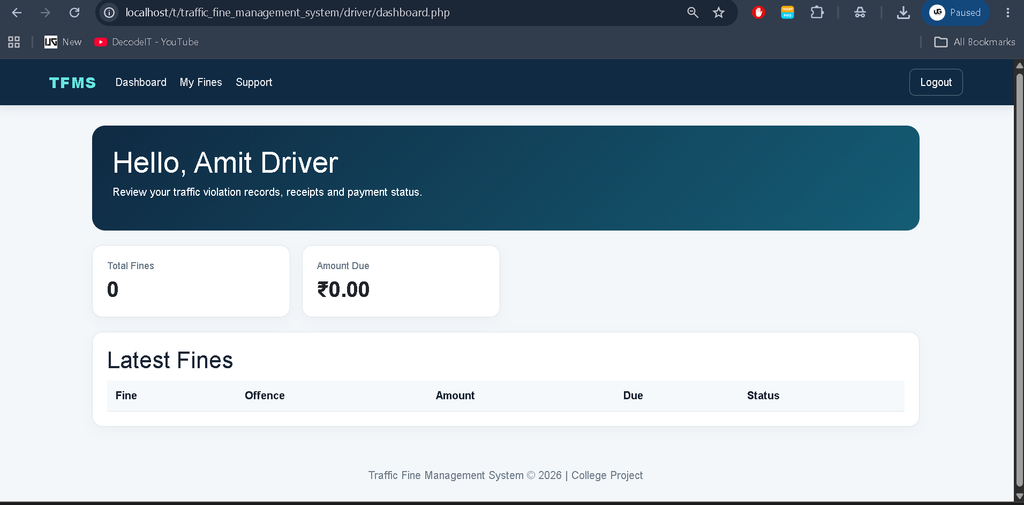Click the Logout button
1024x505 pixels.
point(936,82)
